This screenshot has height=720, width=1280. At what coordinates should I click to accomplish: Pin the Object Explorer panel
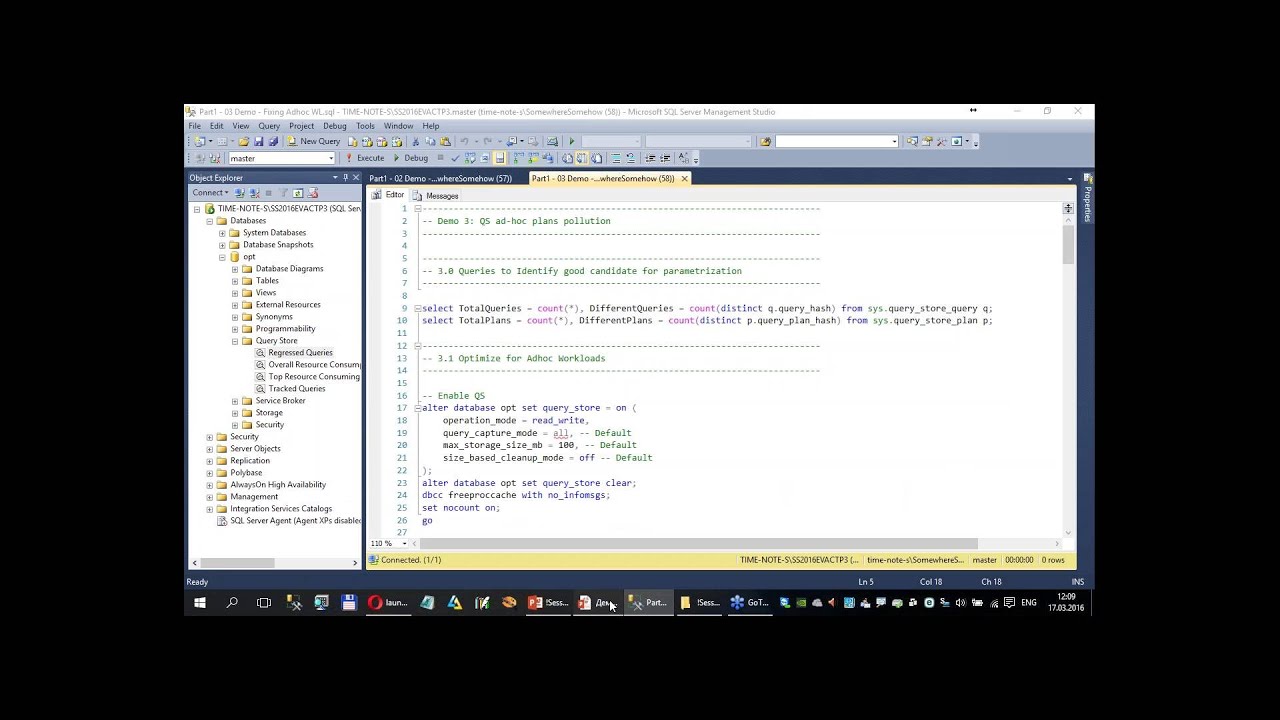coord(345,178)
